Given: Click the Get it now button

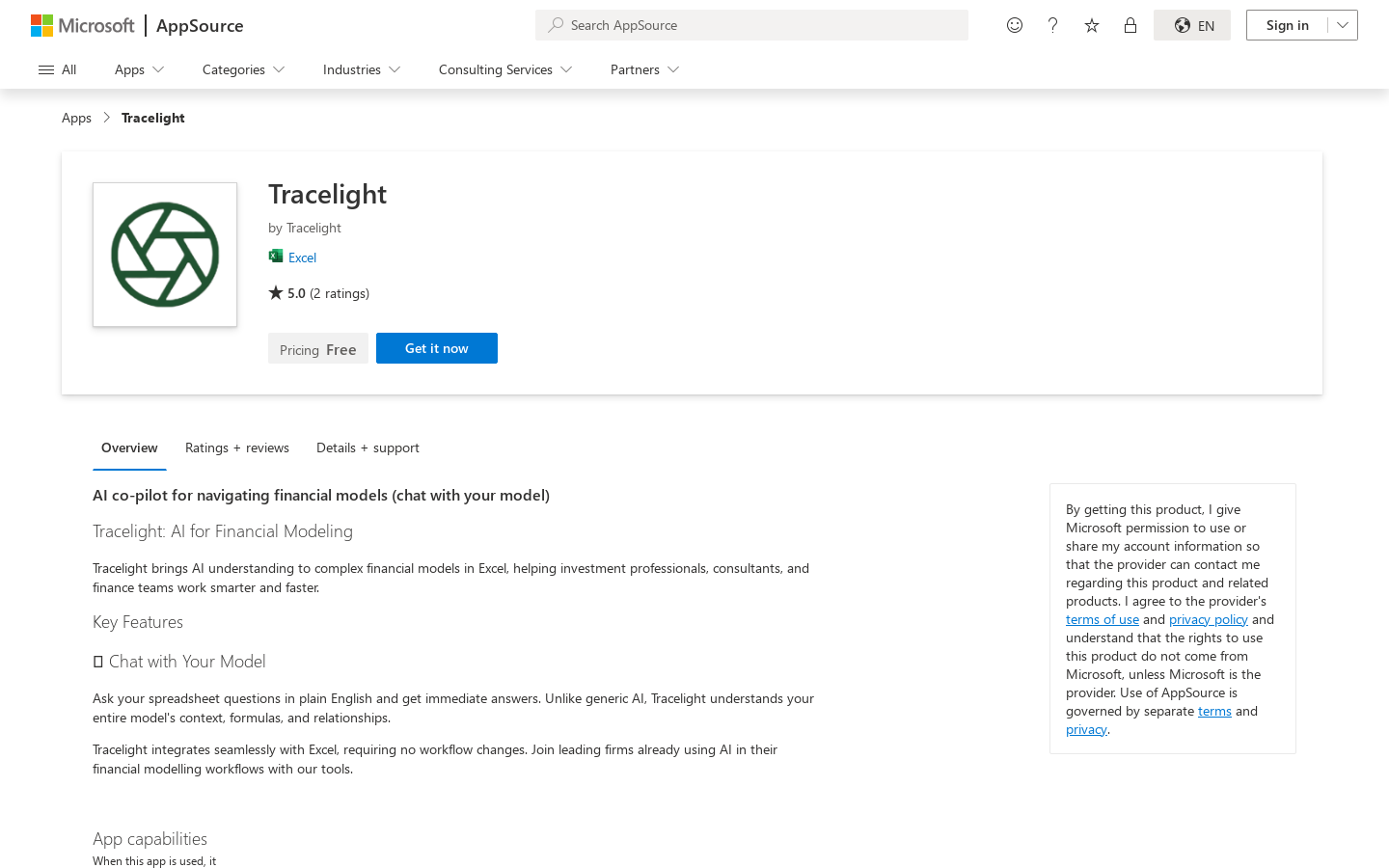Looking at the screenshot, I should (437, 348).
